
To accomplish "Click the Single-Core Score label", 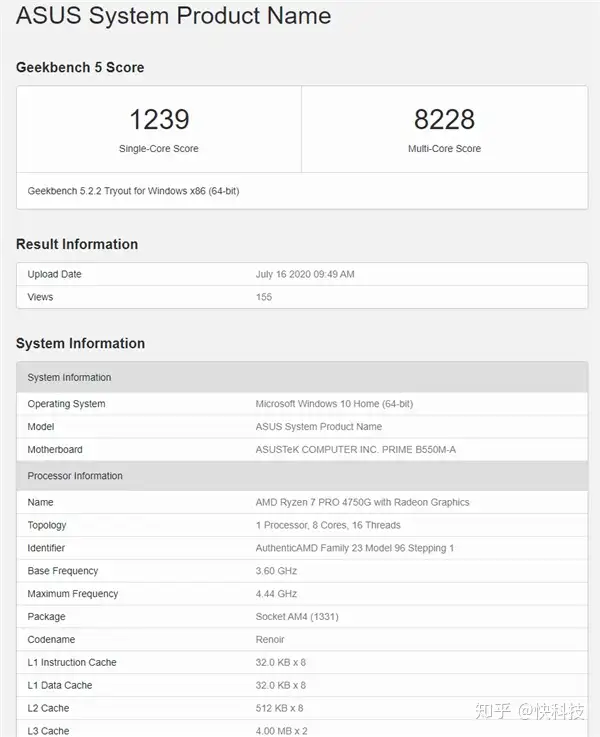I will click(159, 149).
